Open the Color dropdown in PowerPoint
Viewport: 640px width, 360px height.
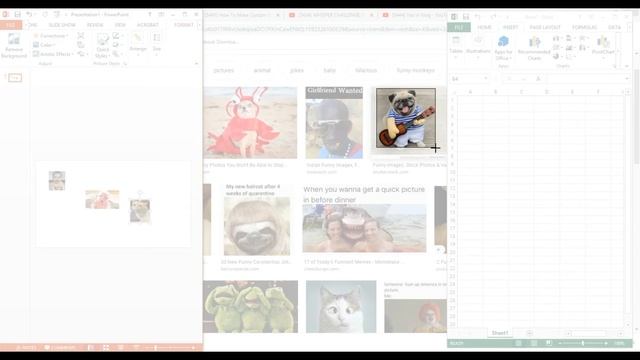click(x=44, y=45)
